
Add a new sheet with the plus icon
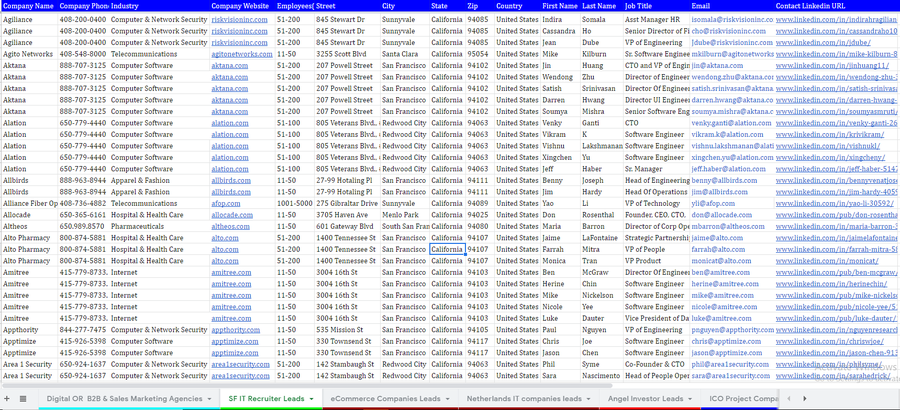point(7,399)
